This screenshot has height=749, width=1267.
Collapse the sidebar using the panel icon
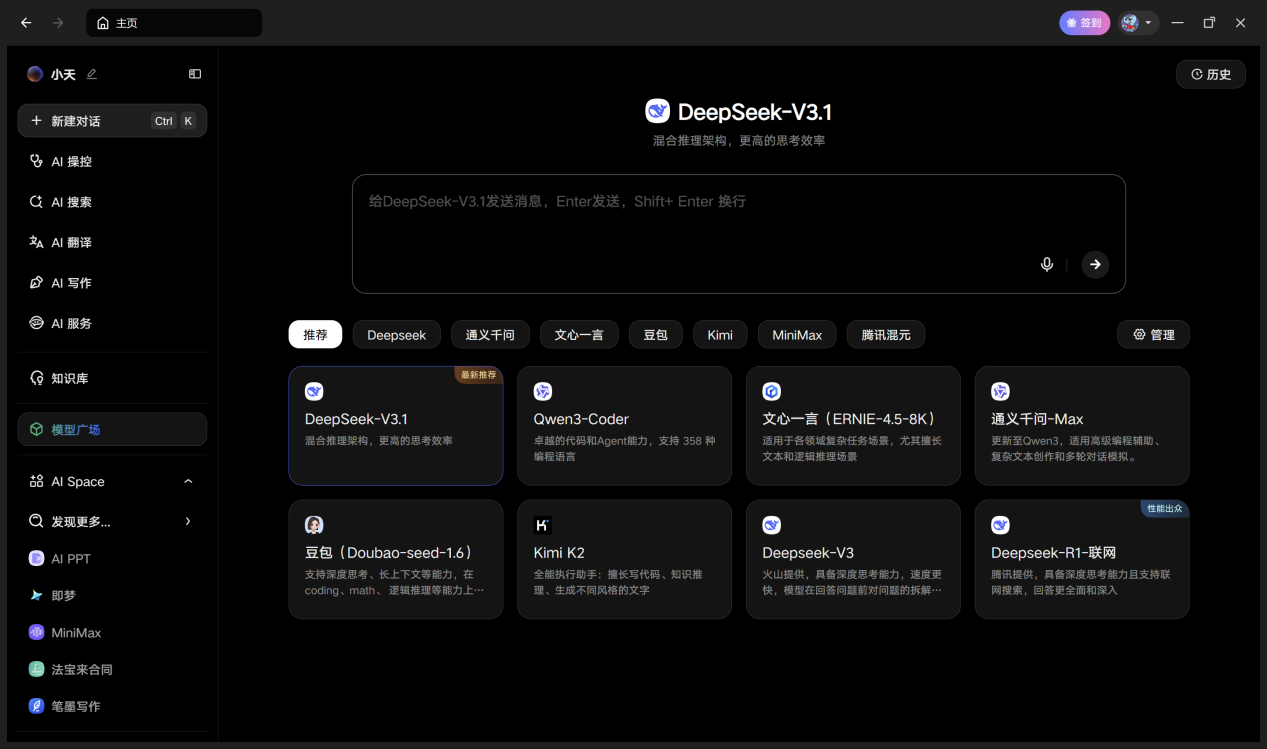tap(195, 74)
